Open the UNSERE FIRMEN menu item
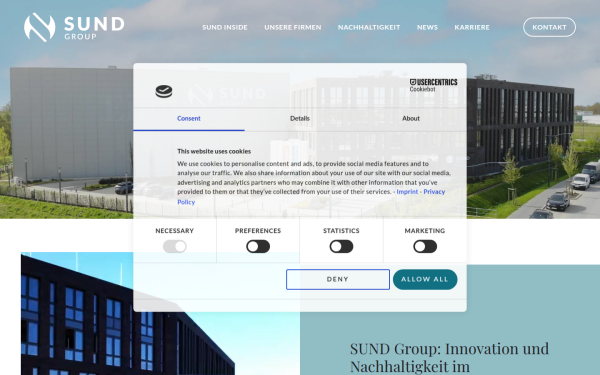 point(293,27)
